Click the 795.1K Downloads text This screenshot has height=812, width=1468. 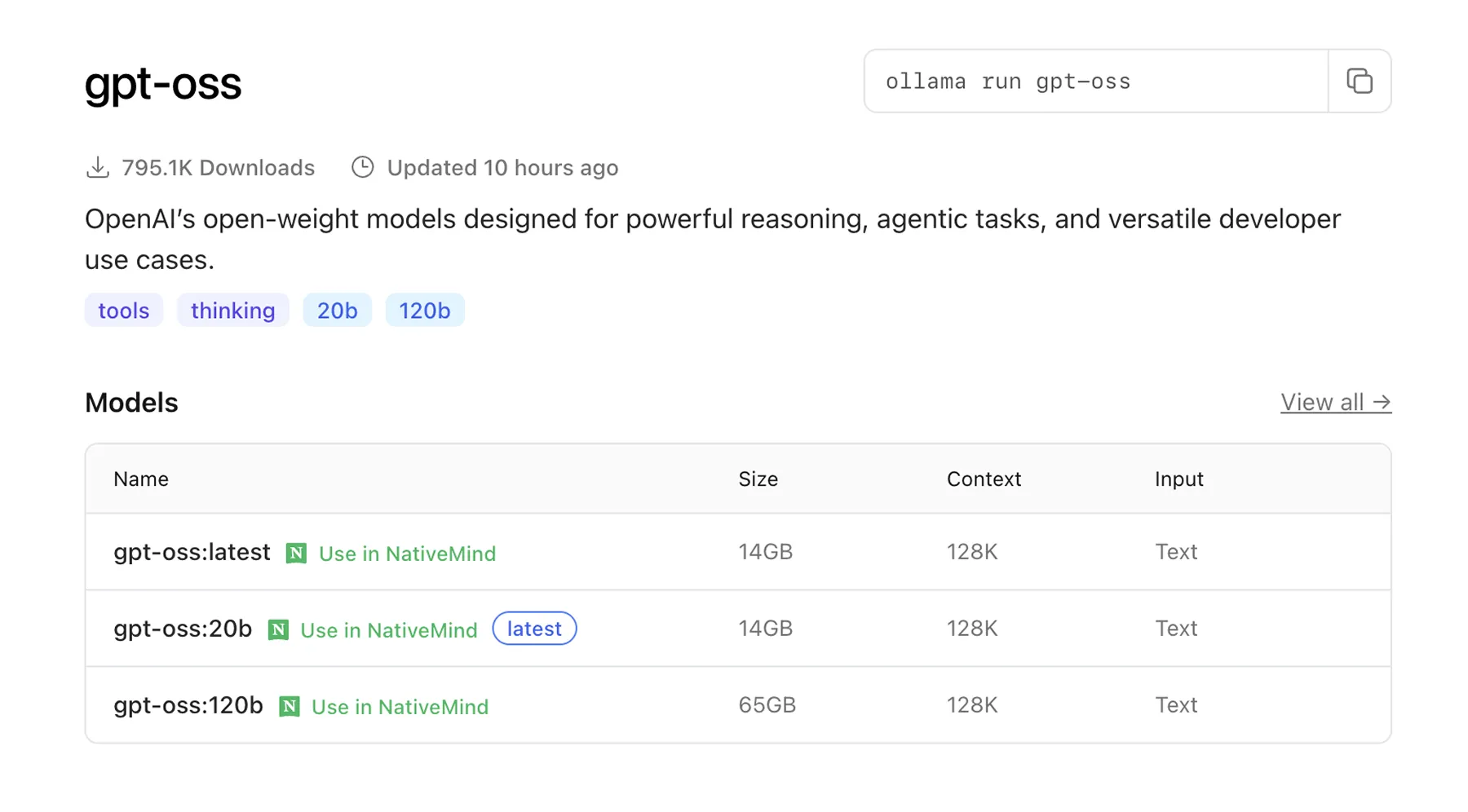click(218, 168)
